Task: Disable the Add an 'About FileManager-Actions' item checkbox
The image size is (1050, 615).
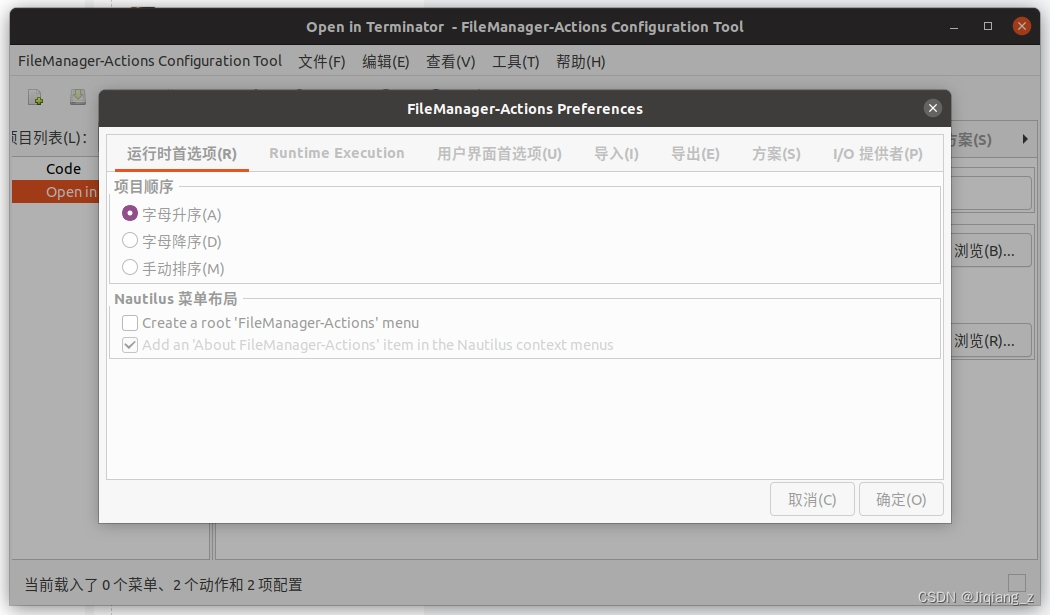Action: coord(130,344)
